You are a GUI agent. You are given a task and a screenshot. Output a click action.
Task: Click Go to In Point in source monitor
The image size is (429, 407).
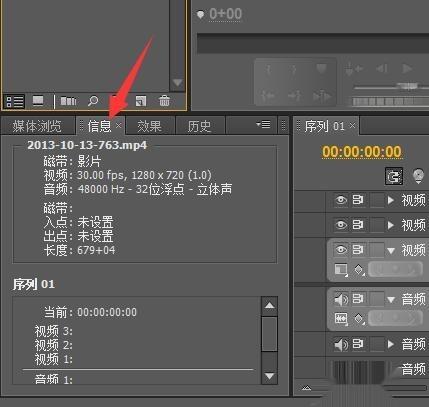click(x=268, y=96)
